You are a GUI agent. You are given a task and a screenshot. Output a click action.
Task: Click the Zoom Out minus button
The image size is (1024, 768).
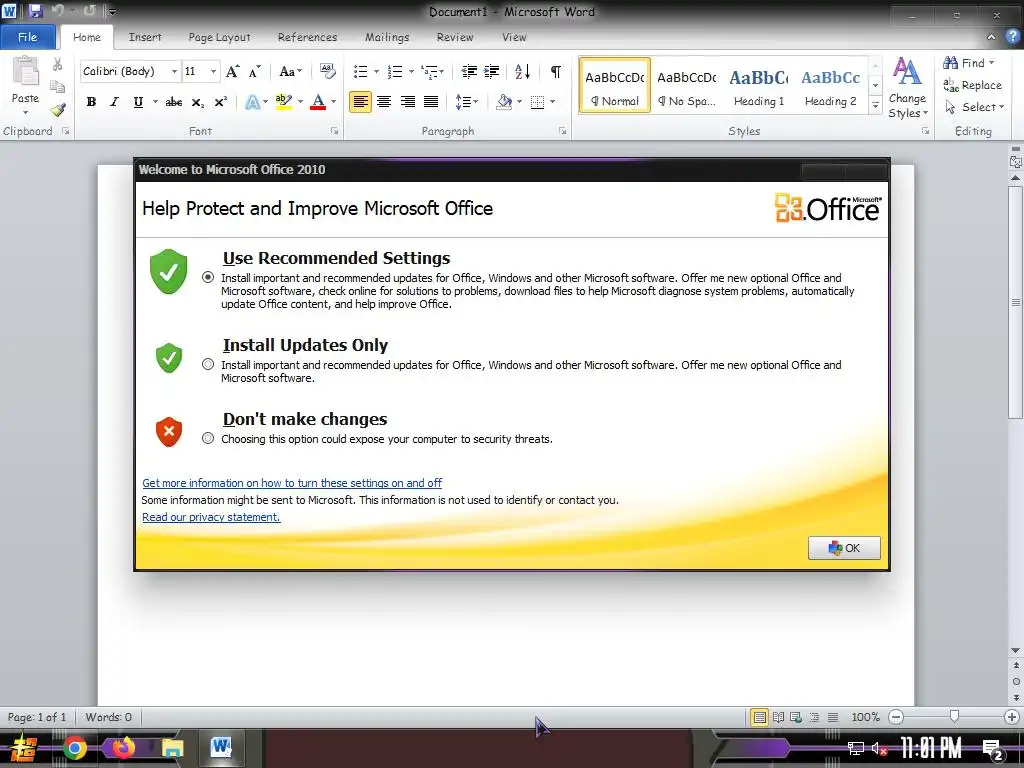click(897, 717)
